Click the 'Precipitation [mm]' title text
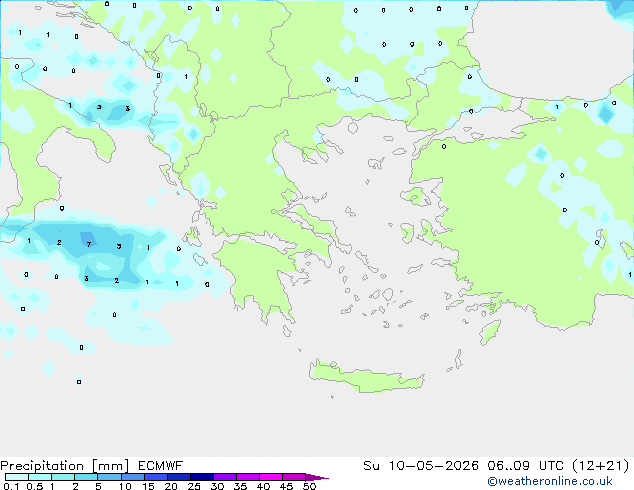This screenshot has width=634, height=490. click(65, 466)
